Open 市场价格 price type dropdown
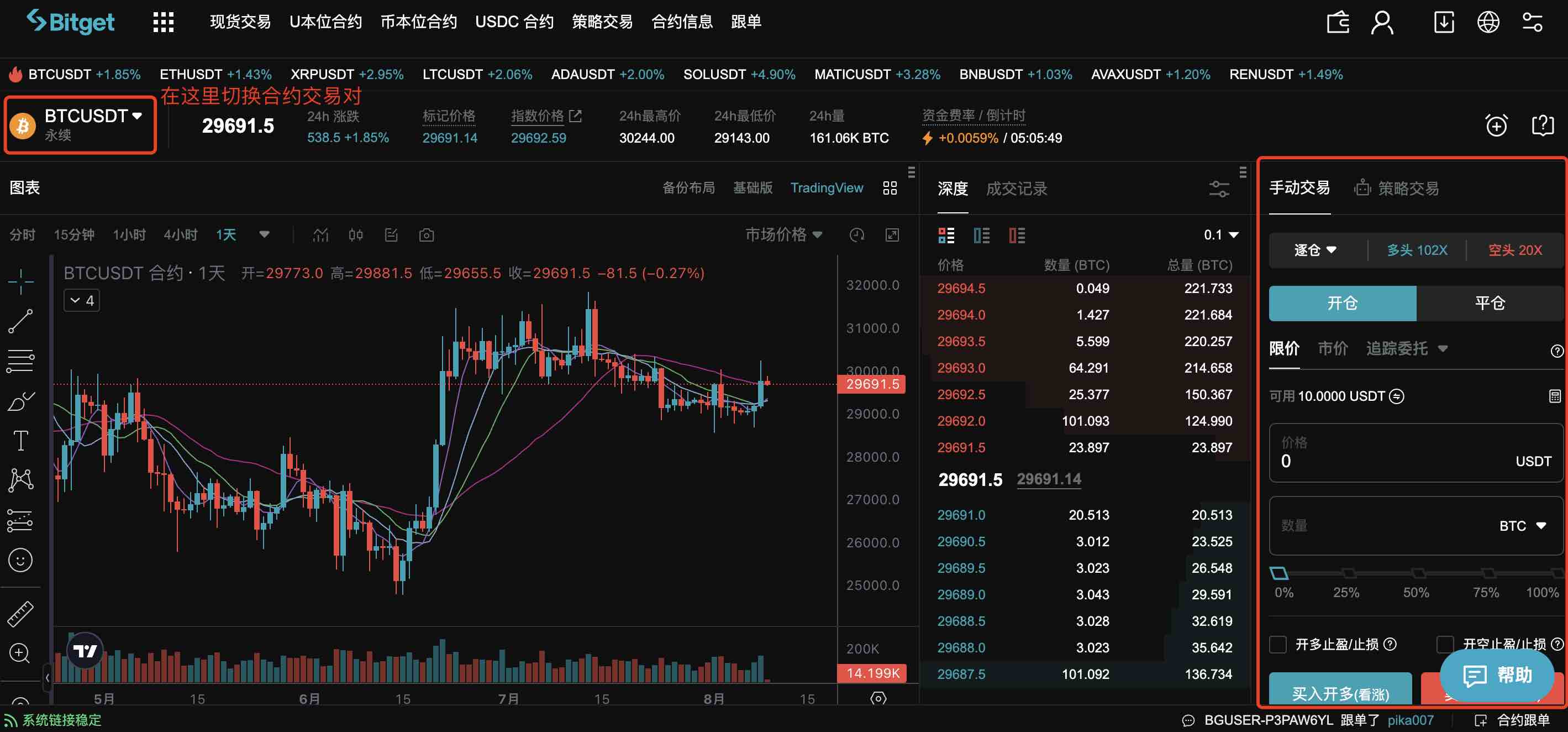Viewport: 1568px width, 732px height. click(x=784, y=234)
